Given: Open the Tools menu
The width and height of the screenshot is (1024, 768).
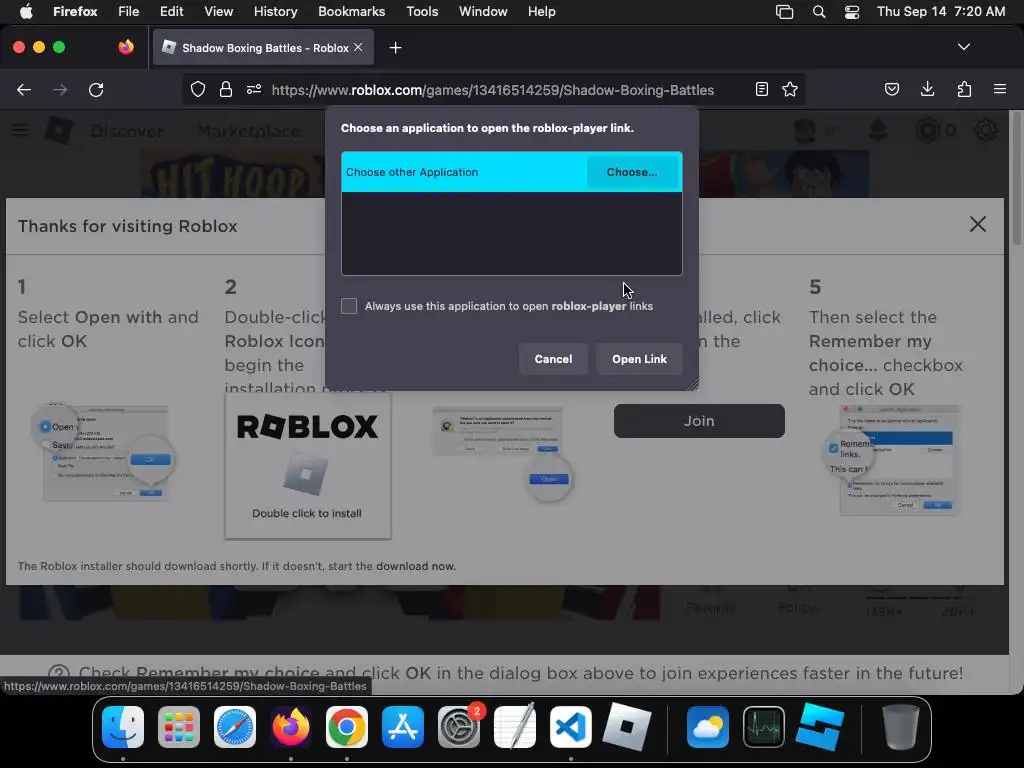Looking at the screenshot, I should point(422,11).
